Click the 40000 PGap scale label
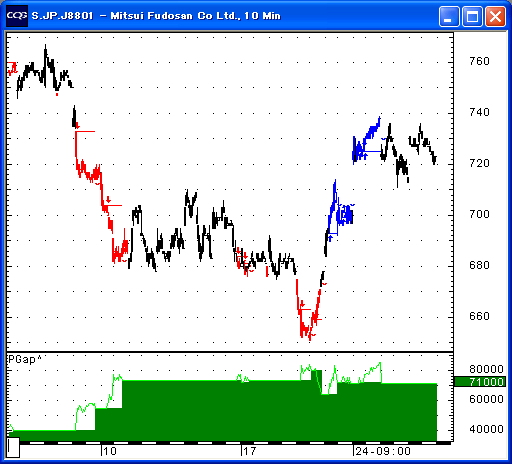Image resolution: width=512 pixels, height=464 pixels. pyautogui.click(x=486, y=429)
